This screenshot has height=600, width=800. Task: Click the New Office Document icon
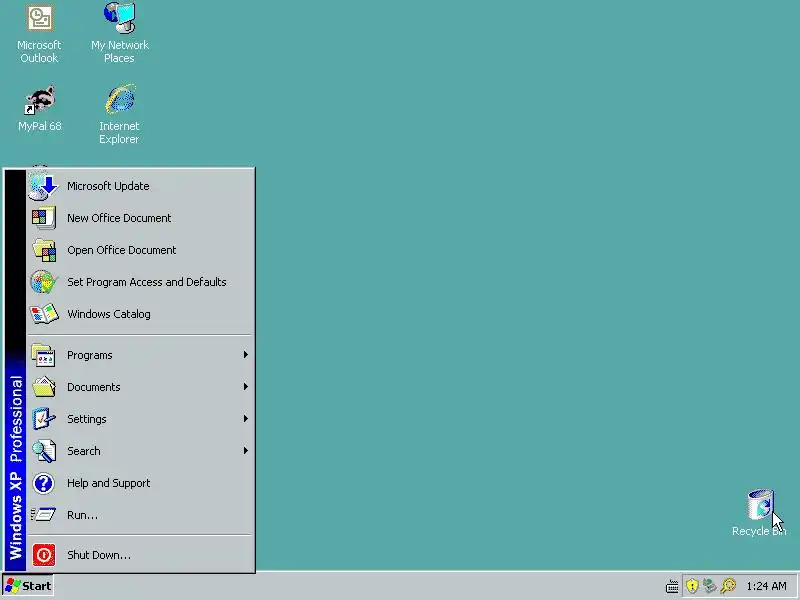click(43, 218)
